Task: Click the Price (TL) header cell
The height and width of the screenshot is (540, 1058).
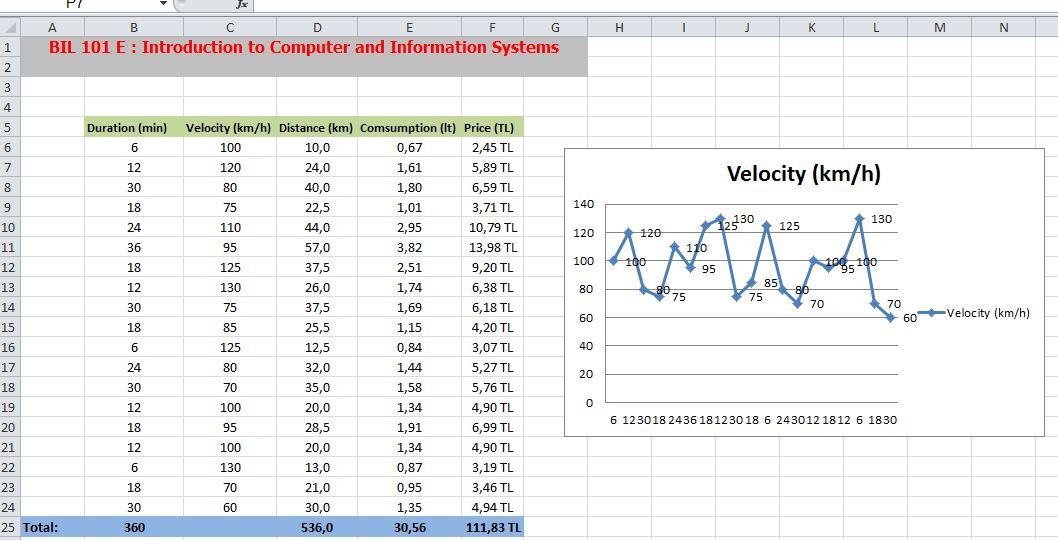Action: [493, 128]
